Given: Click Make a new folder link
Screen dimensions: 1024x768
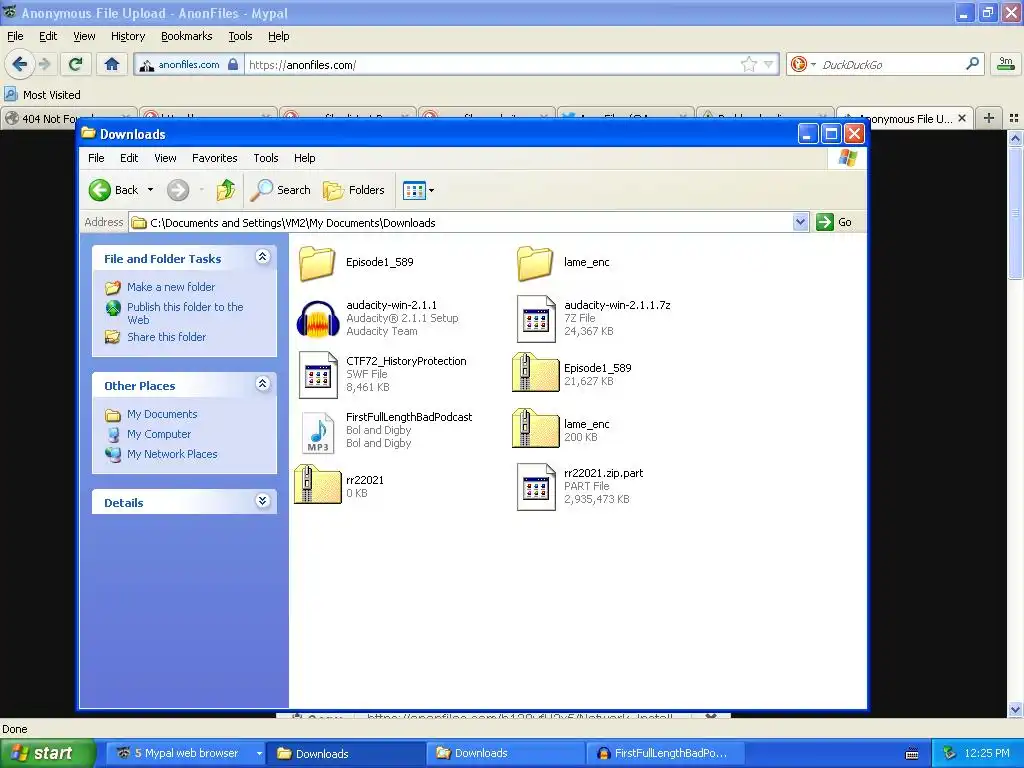Looking at the screenshot, I should click(x=170, y=287).
